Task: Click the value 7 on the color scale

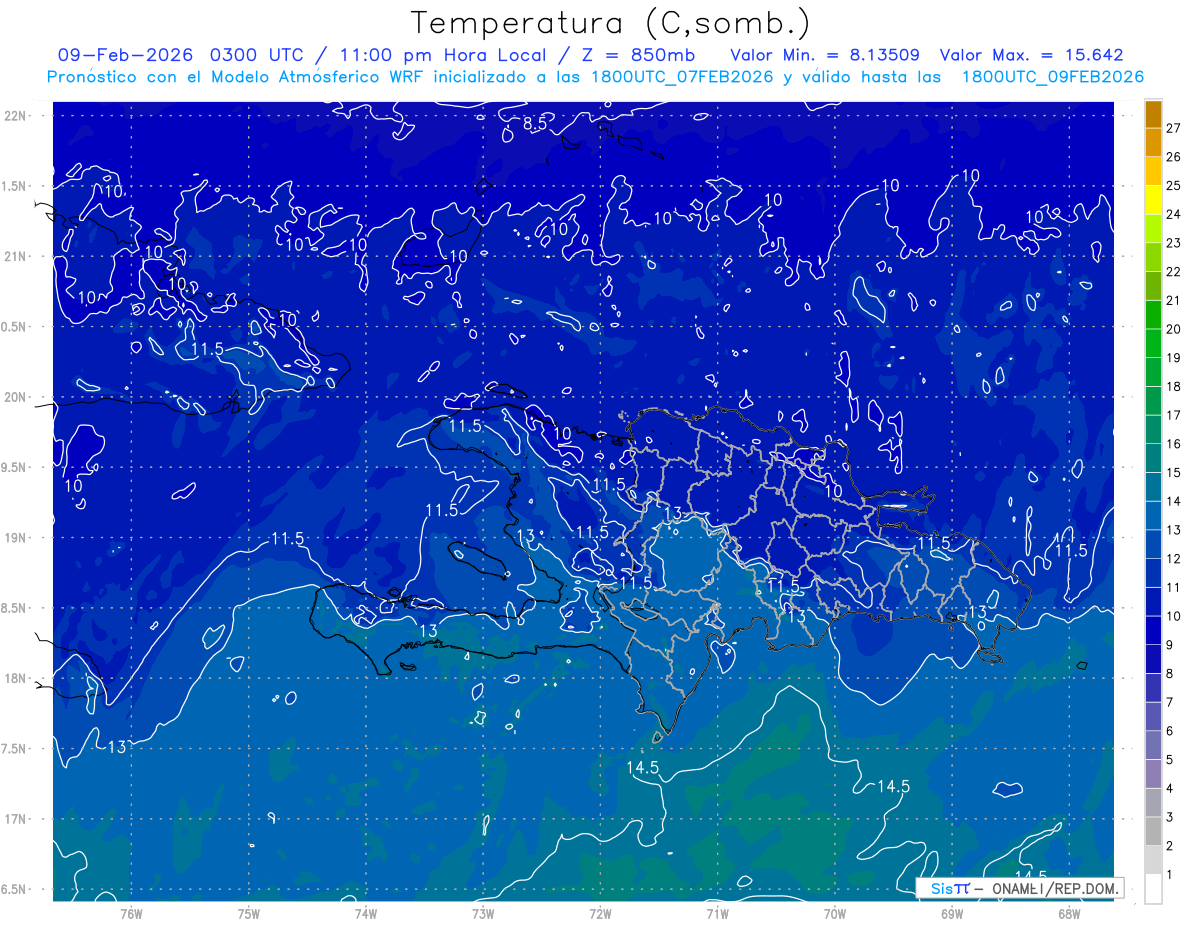Action: 1171,703
